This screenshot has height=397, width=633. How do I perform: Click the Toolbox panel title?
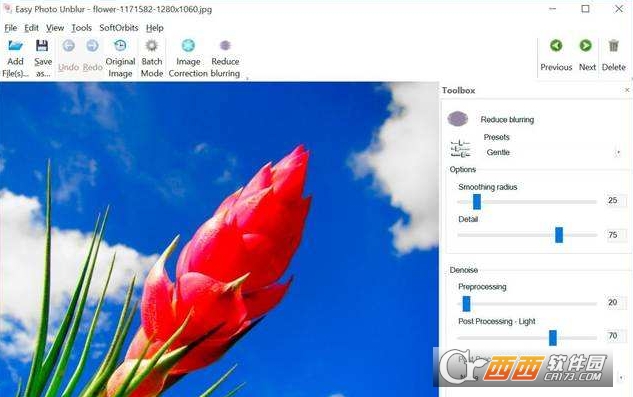click(458, 90)
